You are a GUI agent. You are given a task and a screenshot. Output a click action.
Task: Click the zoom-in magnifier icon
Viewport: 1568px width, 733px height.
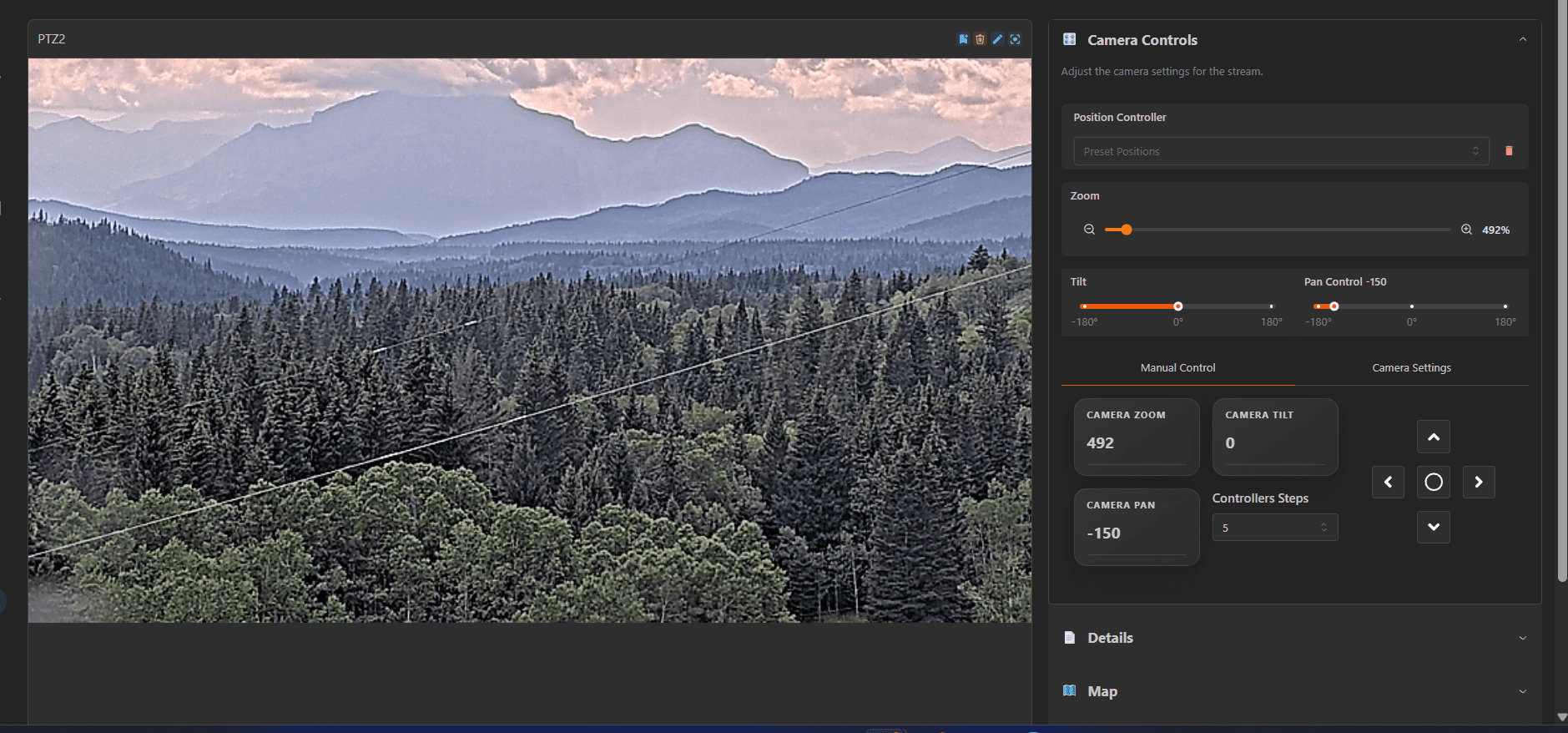coord(1466,230)
